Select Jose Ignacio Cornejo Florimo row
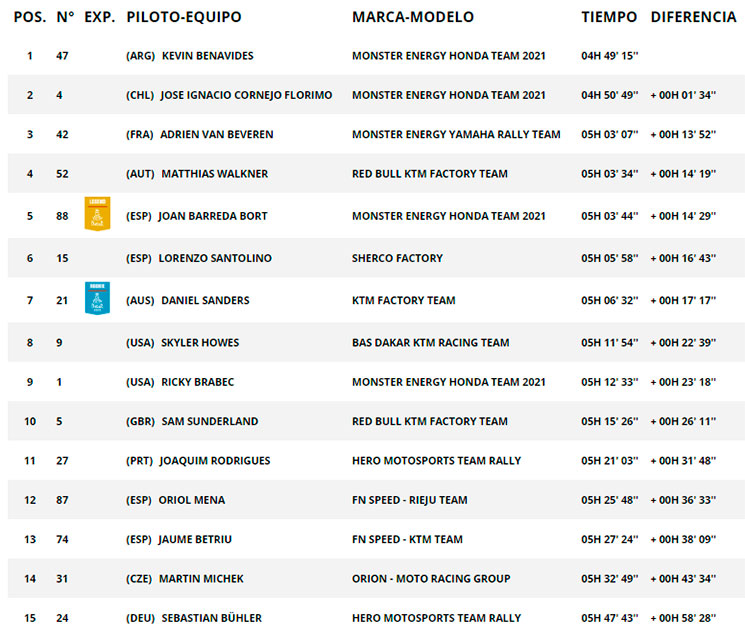The image size is (745, 641). click(376, 95)
